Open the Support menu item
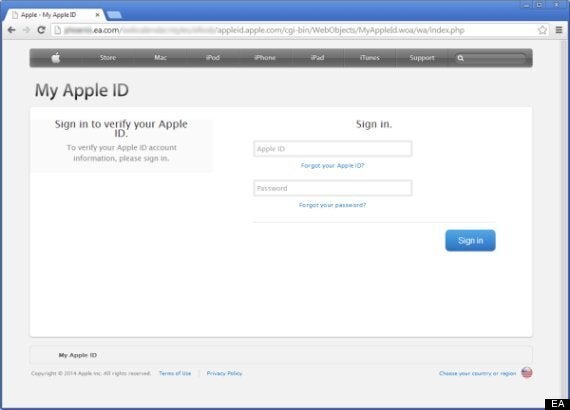 point(422,58)
